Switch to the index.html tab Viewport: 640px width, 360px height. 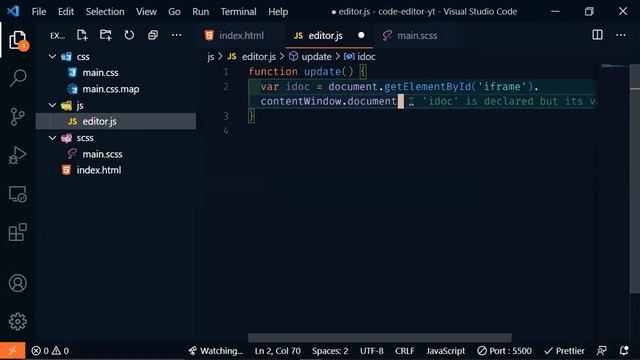[241, 36]
